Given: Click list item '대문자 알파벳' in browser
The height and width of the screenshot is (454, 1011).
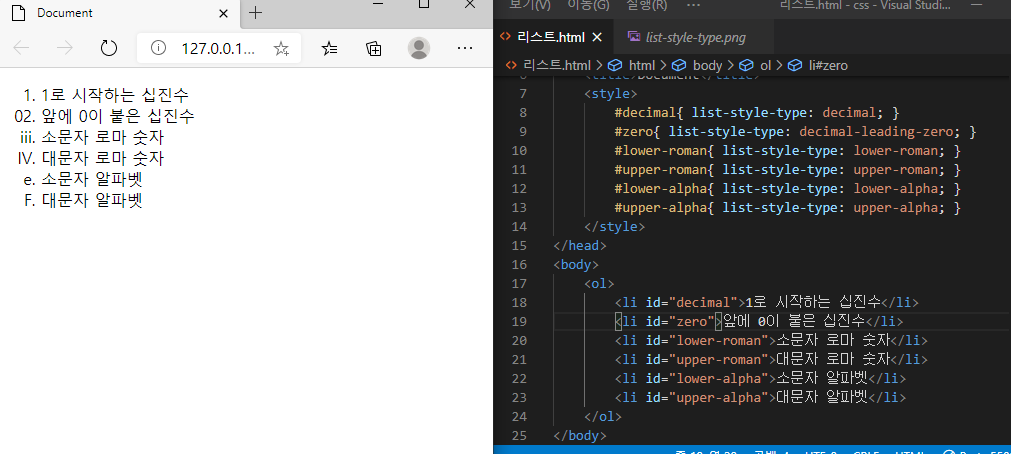Looking at the screenshot, I should pyautogui.click(x=92, y=200).
